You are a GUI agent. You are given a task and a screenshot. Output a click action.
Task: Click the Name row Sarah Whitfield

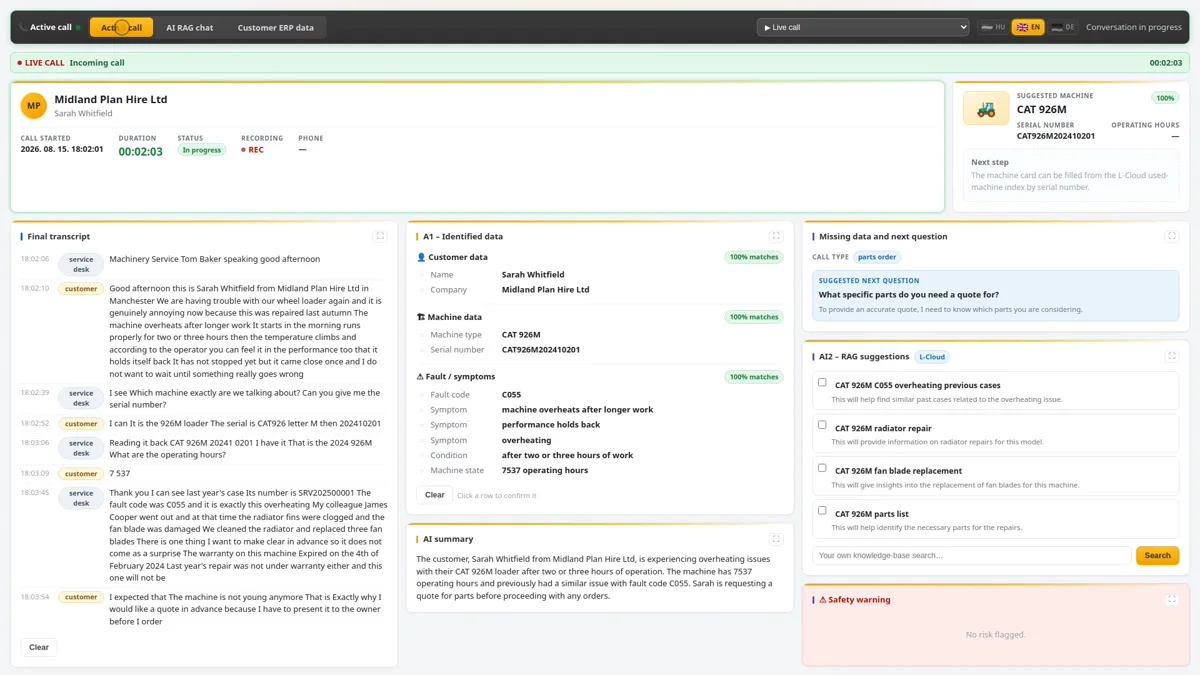(x=600, y=274)
